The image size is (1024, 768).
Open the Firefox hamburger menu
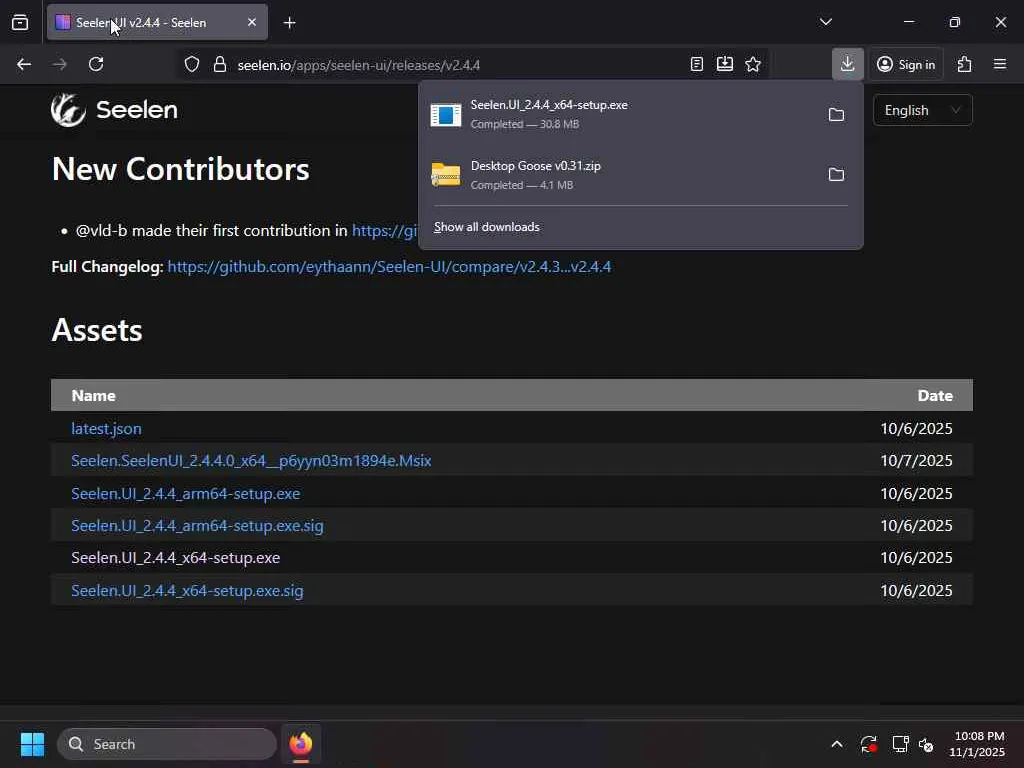pyautogui.click(x=1000, y=64)
